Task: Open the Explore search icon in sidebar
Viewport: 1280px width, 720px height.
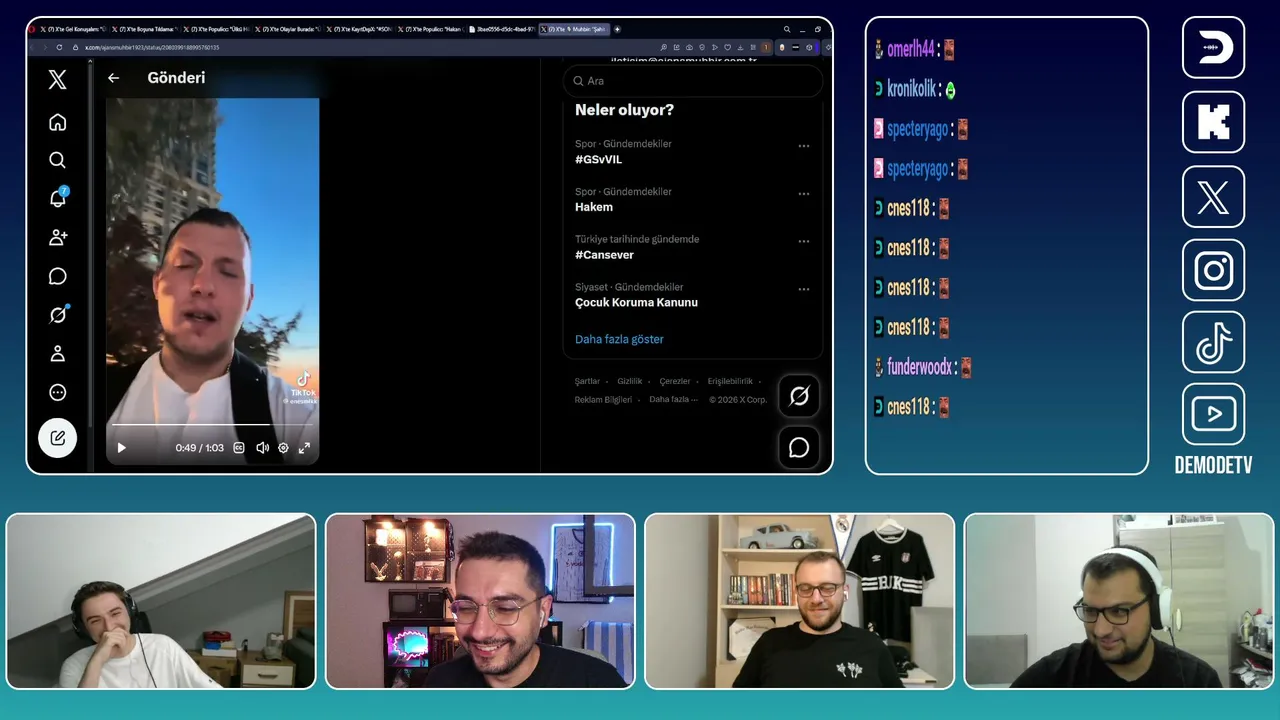Action: 58,160
